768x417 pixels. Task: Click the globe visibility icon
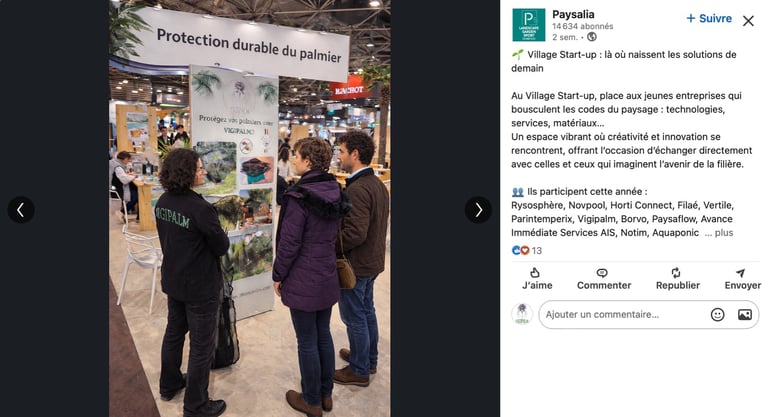click(x=592, y=37)
